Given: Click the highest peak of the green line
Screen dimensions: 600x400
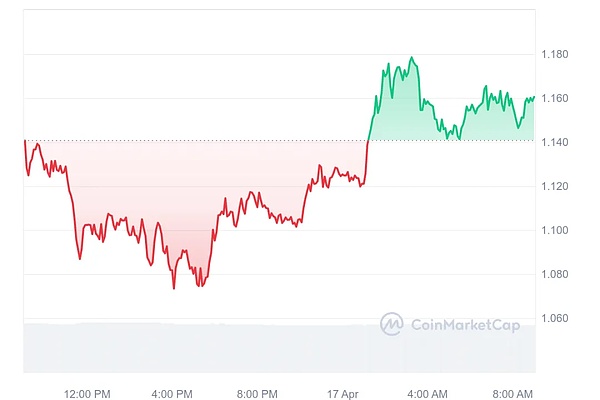Looking at the screenshot, I should pyautogui.click(x=411, y=58).
